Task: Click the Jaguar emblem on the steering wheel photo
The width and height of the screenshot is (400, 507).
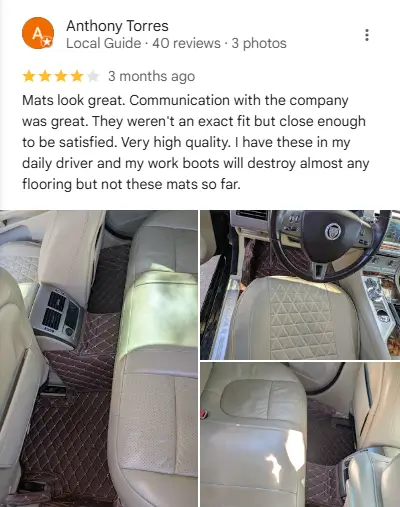Action: click(333, 231)
